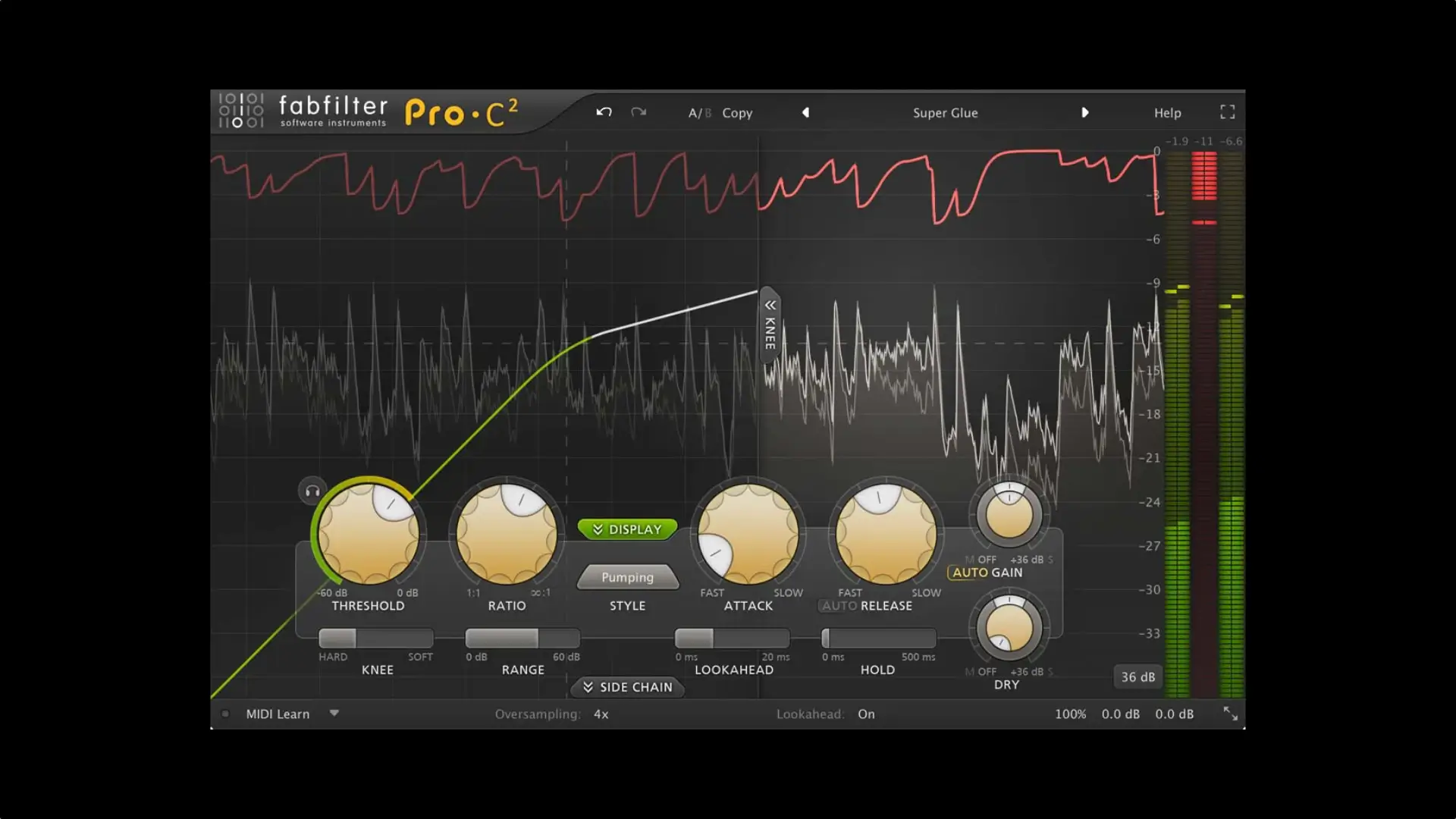Open the Help menu

click(1167, 112)
